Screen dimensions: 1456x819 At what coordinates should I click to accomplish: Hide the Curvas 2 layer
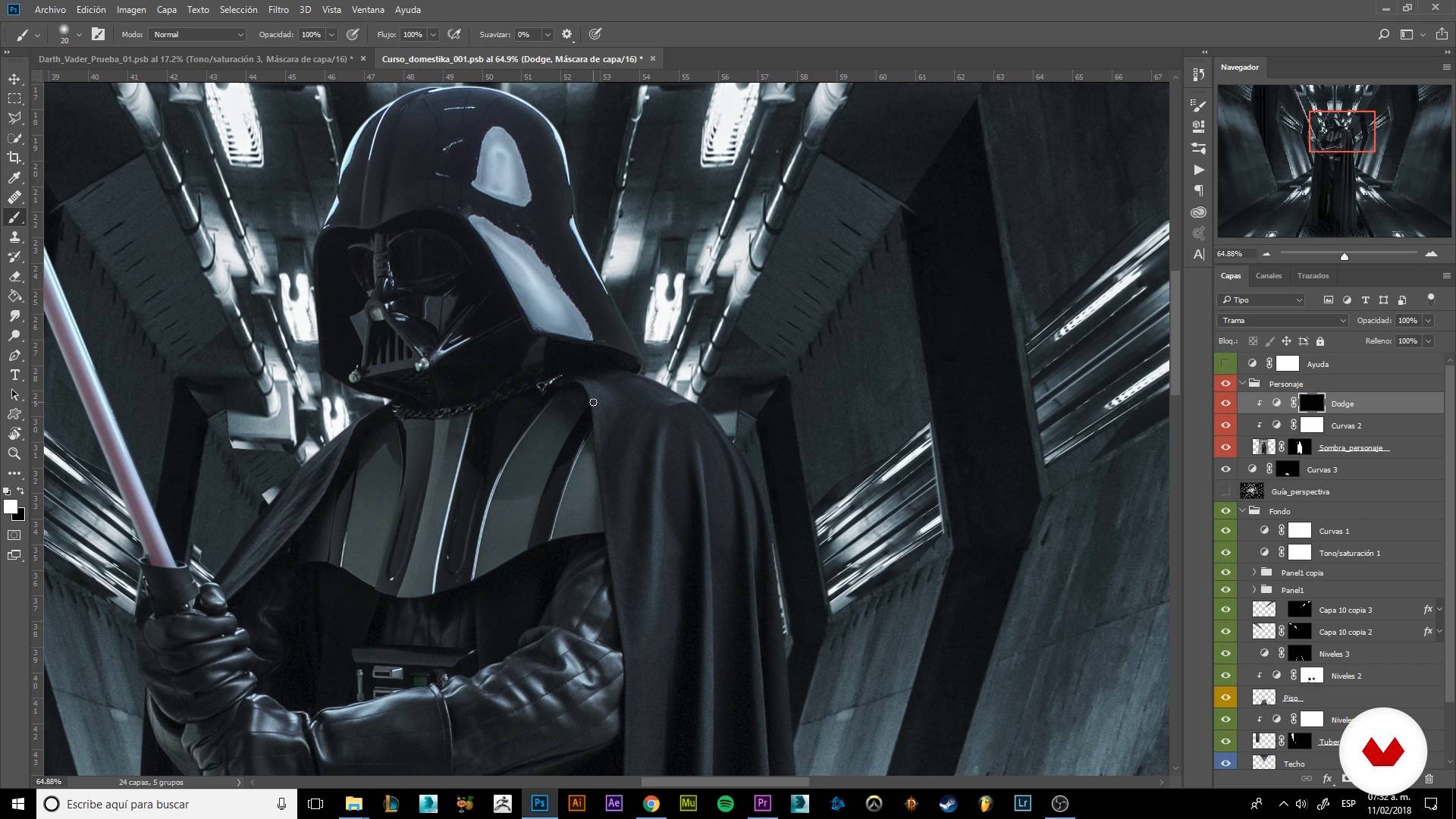(1225, 425)
